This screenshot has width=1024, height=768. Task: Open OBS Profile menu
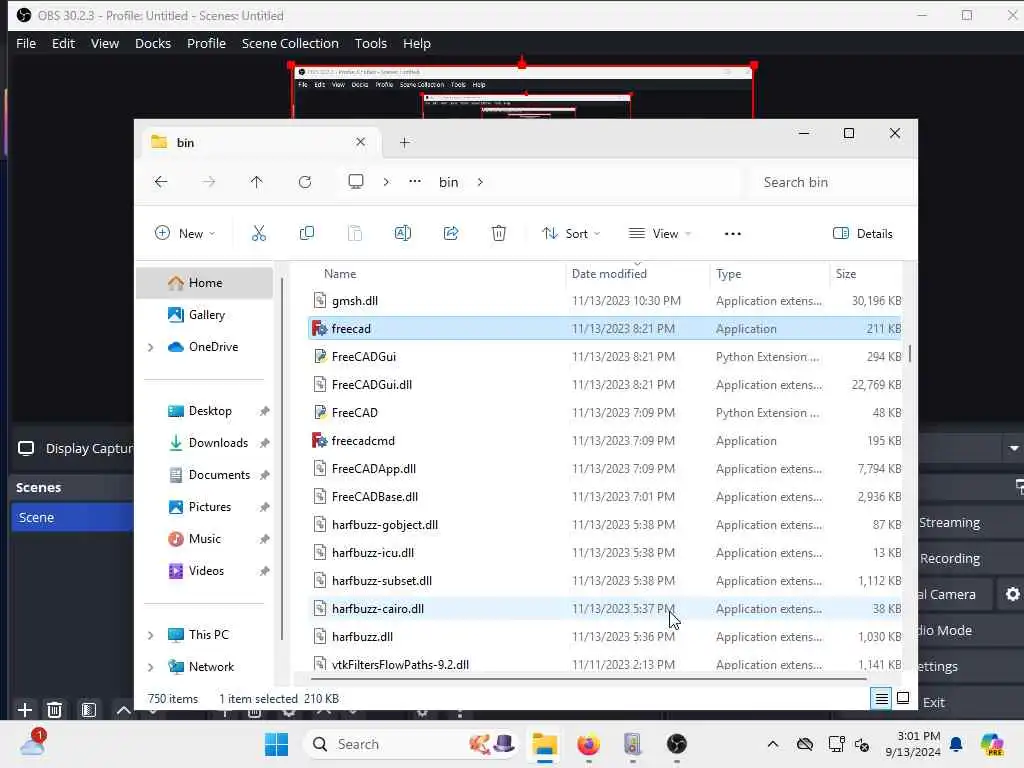[206, 43]
